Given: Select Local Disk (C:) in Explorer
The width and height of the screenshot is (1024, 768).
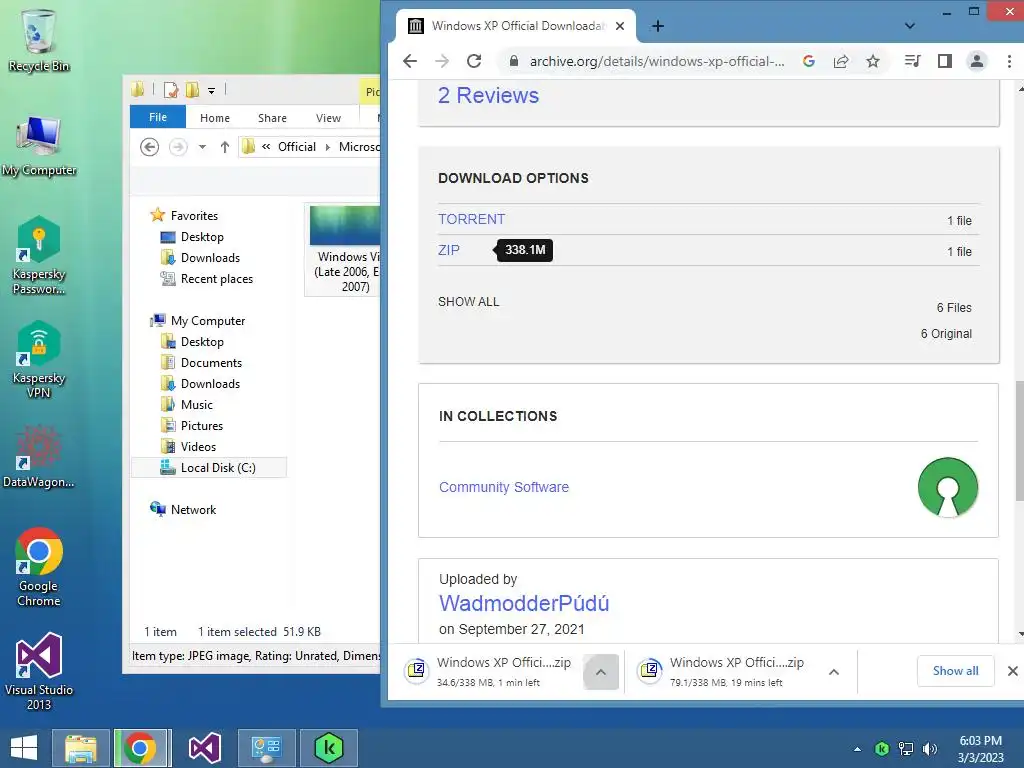Looking at the screenshot, I should click(x=209, y=468).
